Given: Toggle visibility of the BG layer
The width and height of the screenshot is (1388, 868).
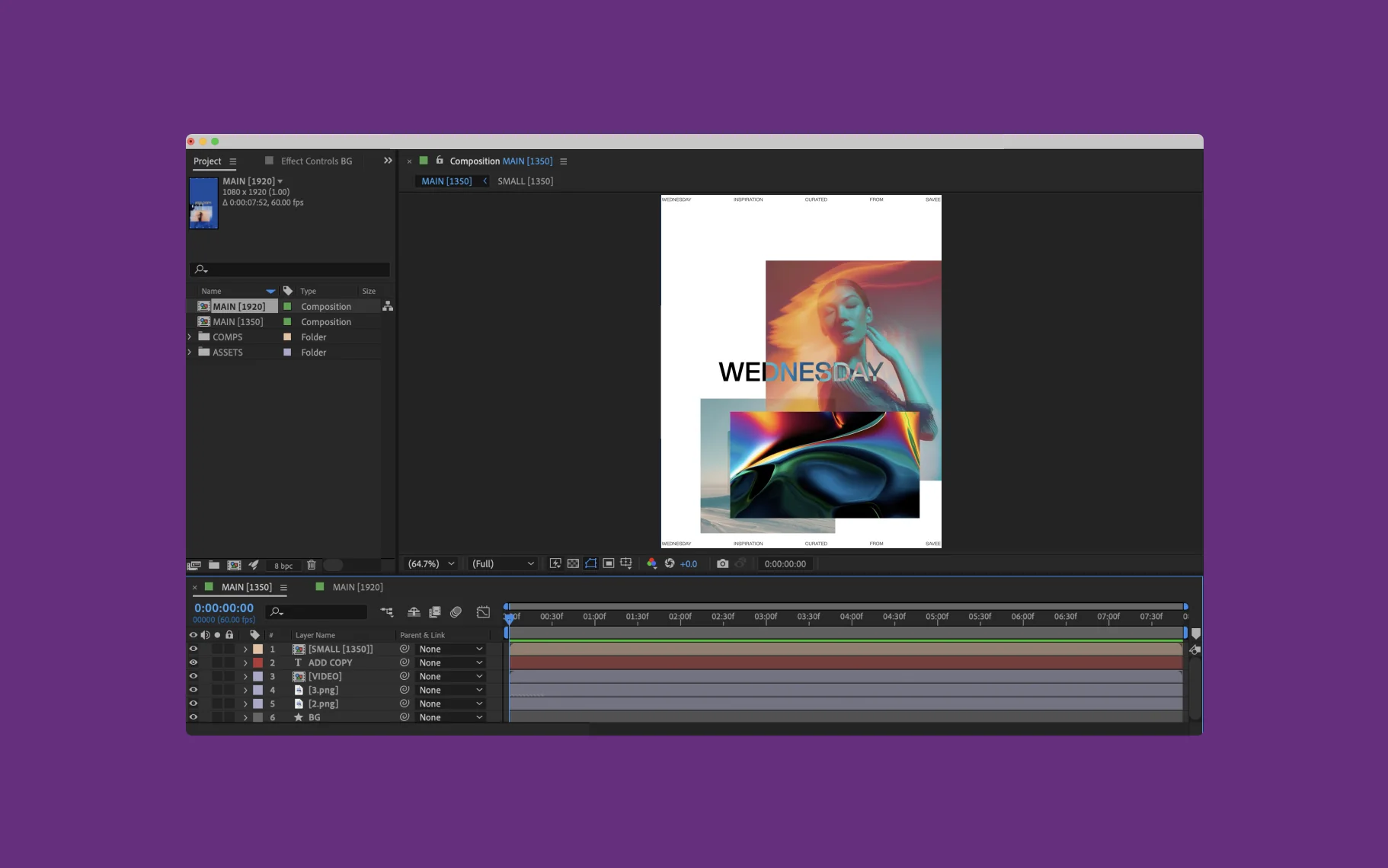Looking at the screenshot, I should click(193, 717).
